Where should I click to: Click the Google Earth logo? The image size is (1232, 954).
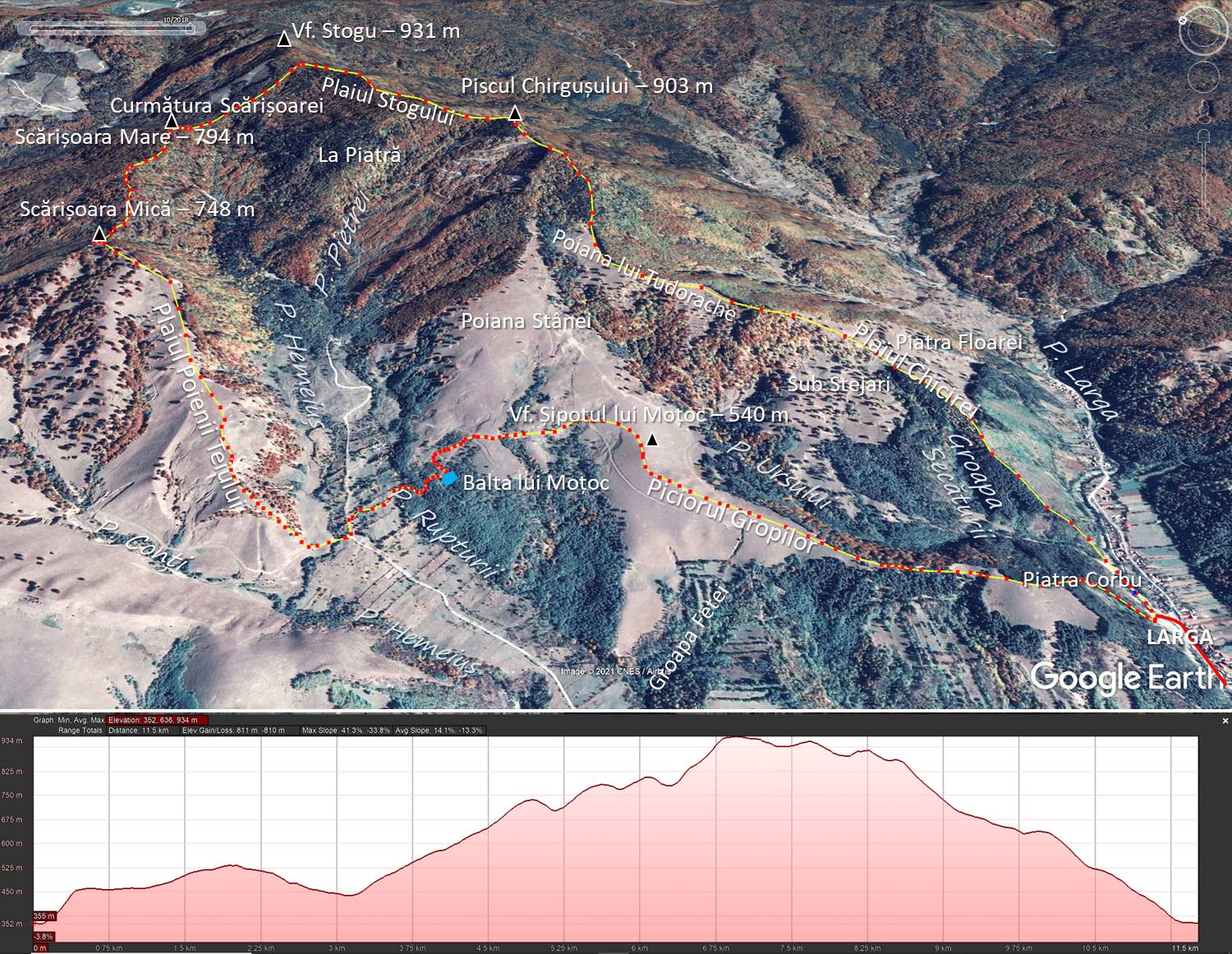coord(1121,679)
